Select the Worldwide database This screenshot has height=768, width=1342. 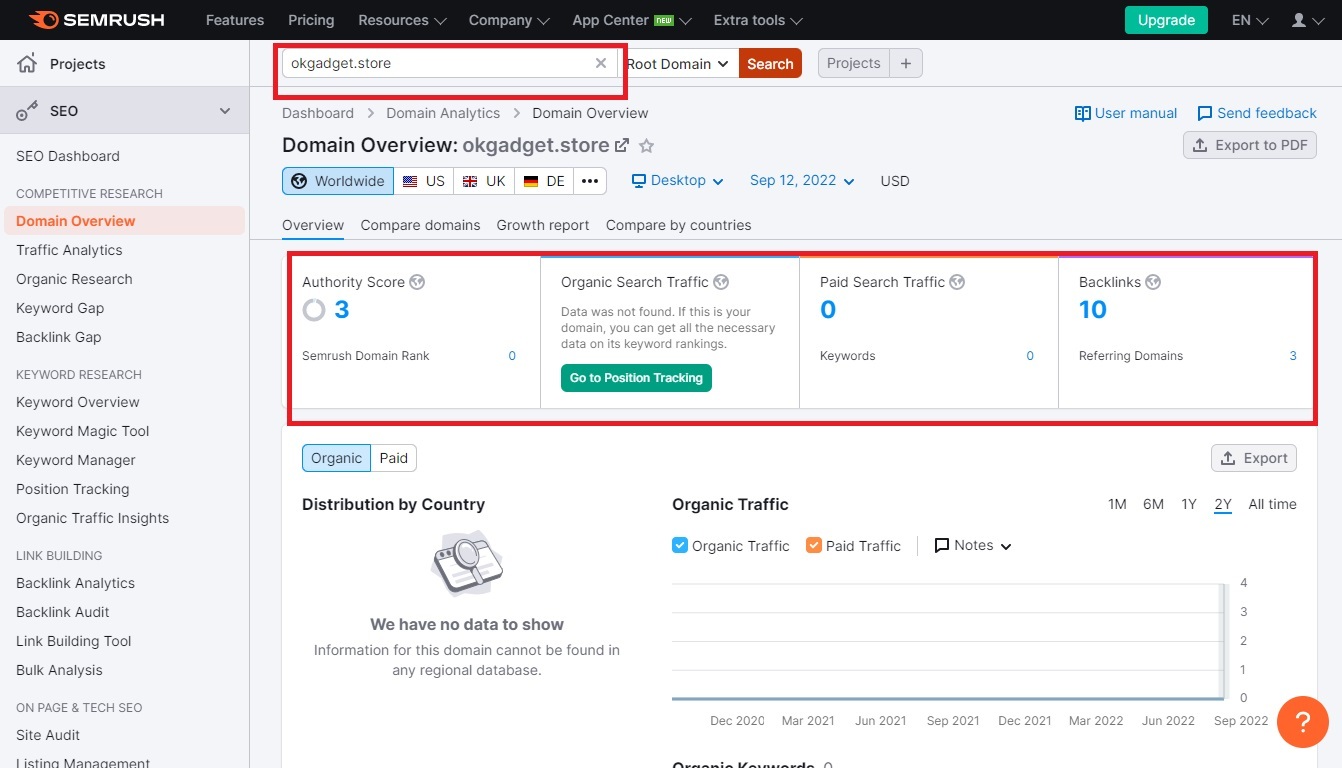(x=337, y=181)
